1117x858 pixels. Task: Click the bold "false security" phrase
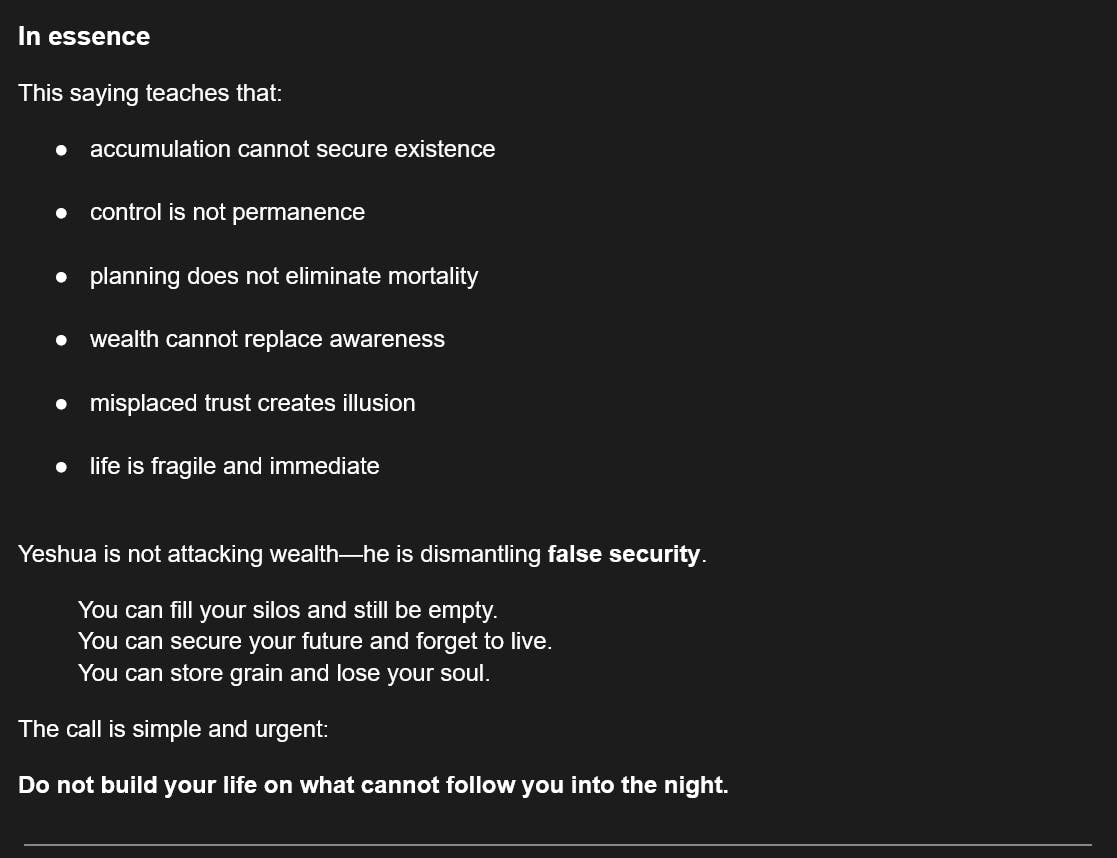point(623,554)
